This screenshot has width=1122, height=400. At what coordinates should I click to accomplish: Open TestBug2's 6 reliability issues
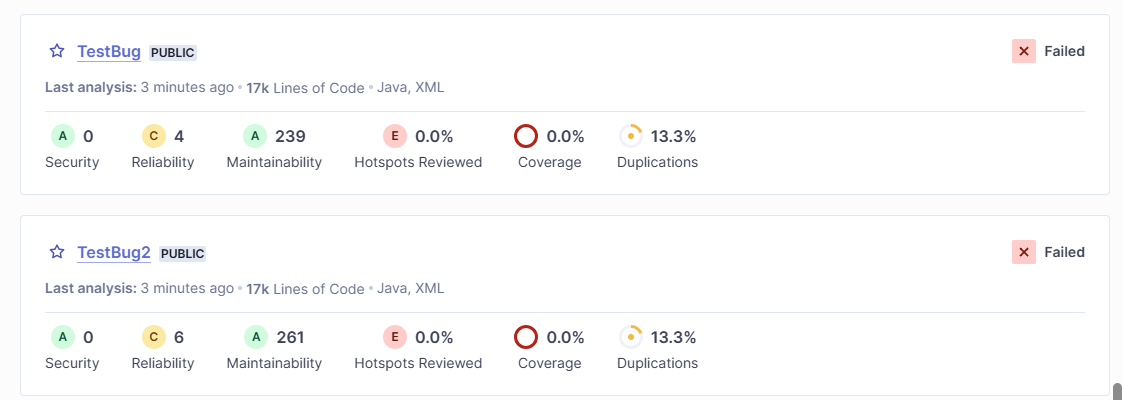coord(179,337)
